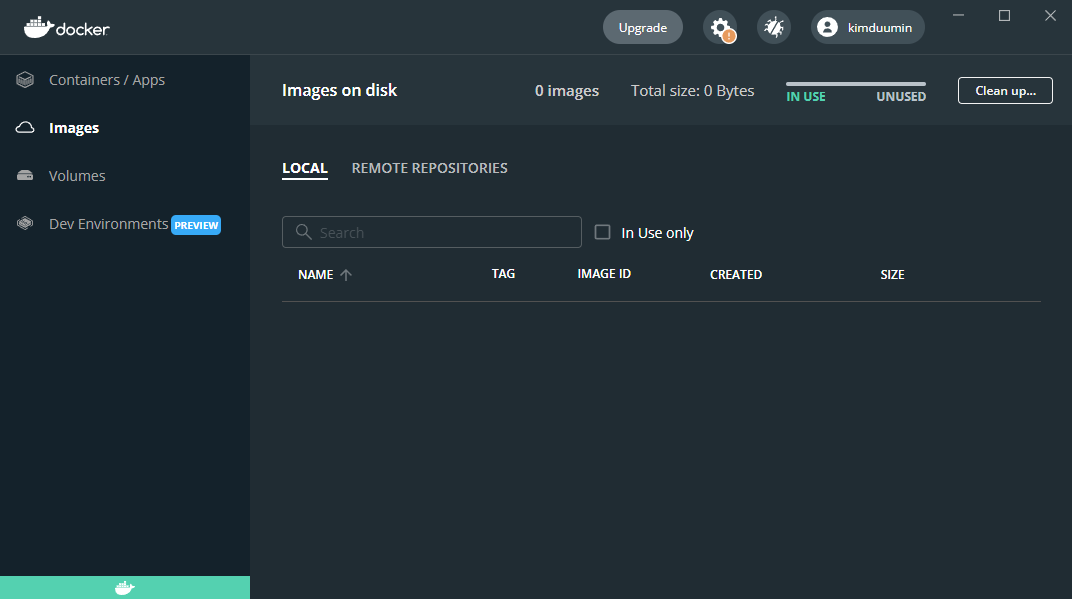The height and width of the screenshot is (599, 1072).
Task: Click the Clean up... button
Action: pyautogui.click(x=1005, y=91)
